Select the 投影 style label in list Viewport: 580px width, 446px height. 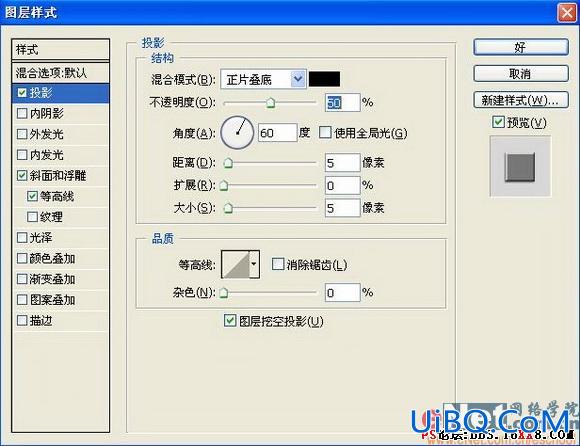(x=41, y=92)
